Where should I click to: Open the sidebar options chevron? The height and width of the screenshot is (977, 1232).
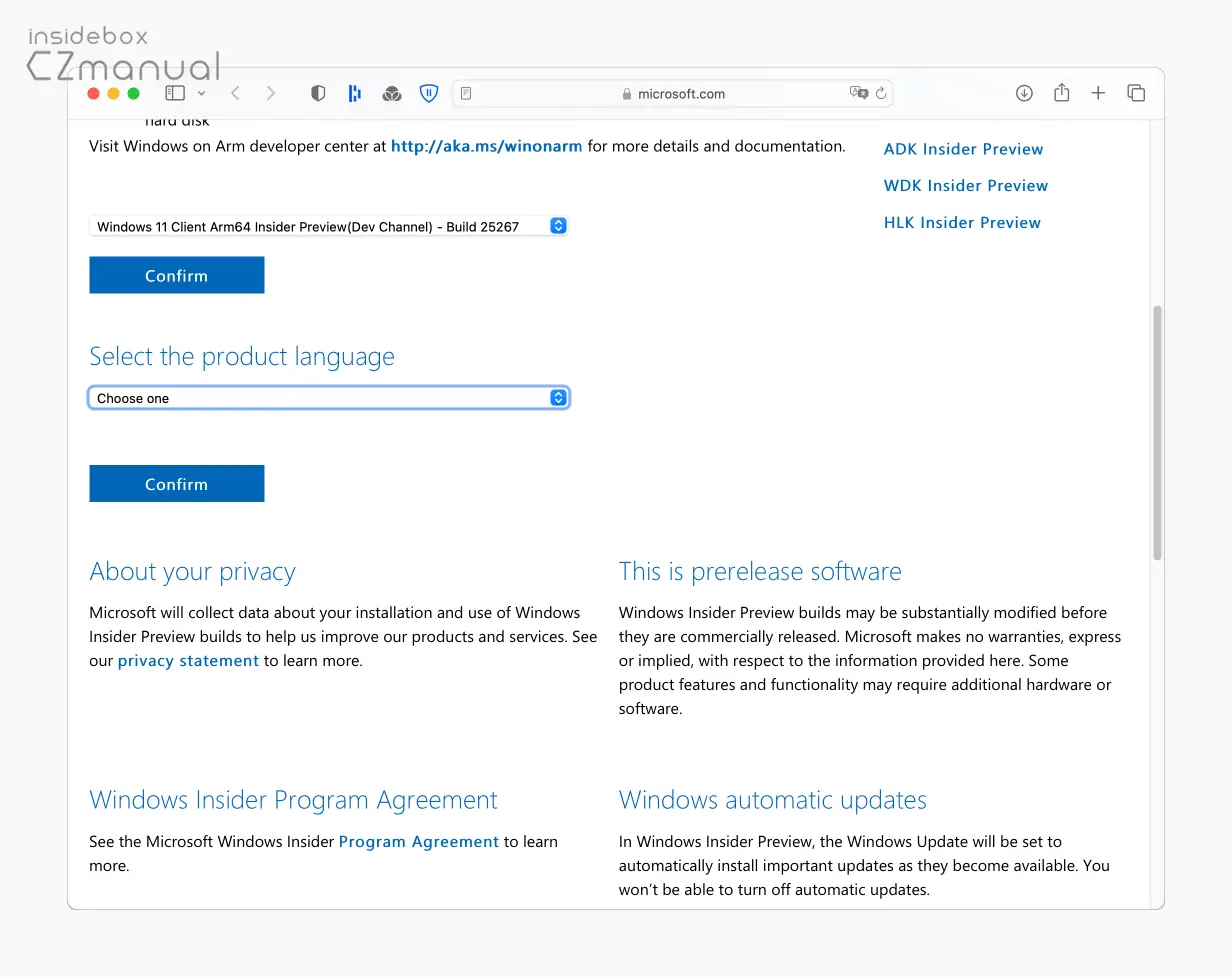[x=201, y=93]
